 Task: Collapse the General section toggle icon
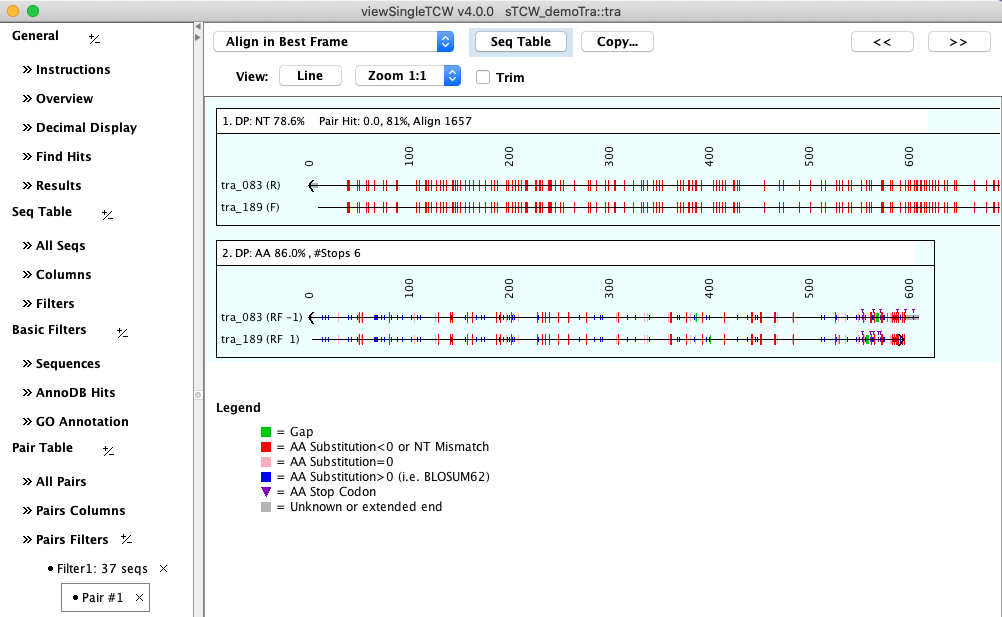click(x=94, y=39)
